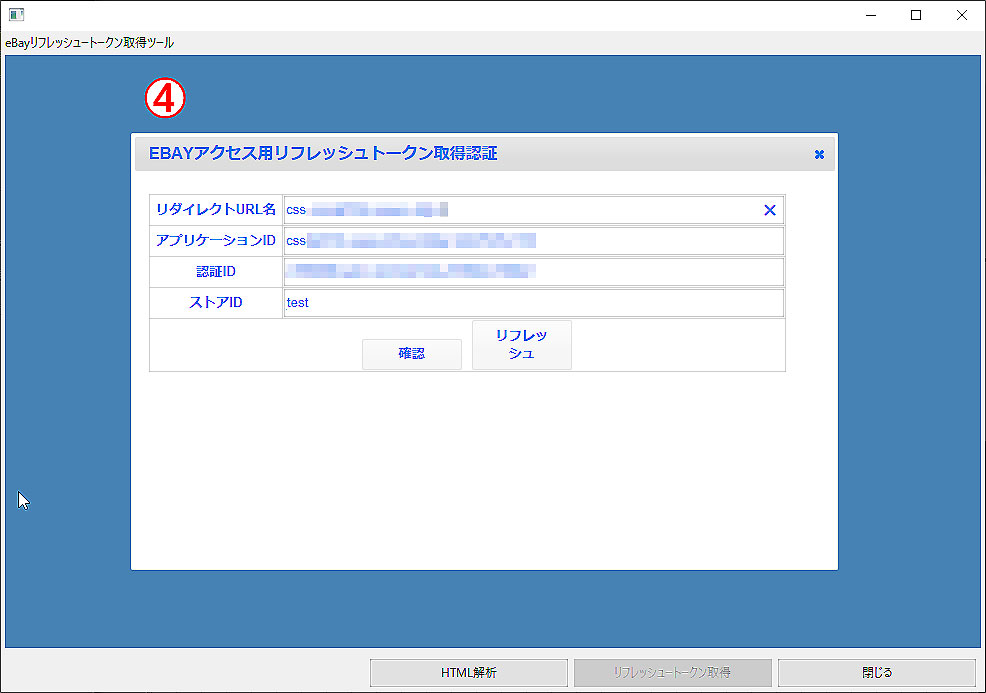Open HTML解析 at the bottom
Viewport: 986px width, 693px height.
(468, 673)
